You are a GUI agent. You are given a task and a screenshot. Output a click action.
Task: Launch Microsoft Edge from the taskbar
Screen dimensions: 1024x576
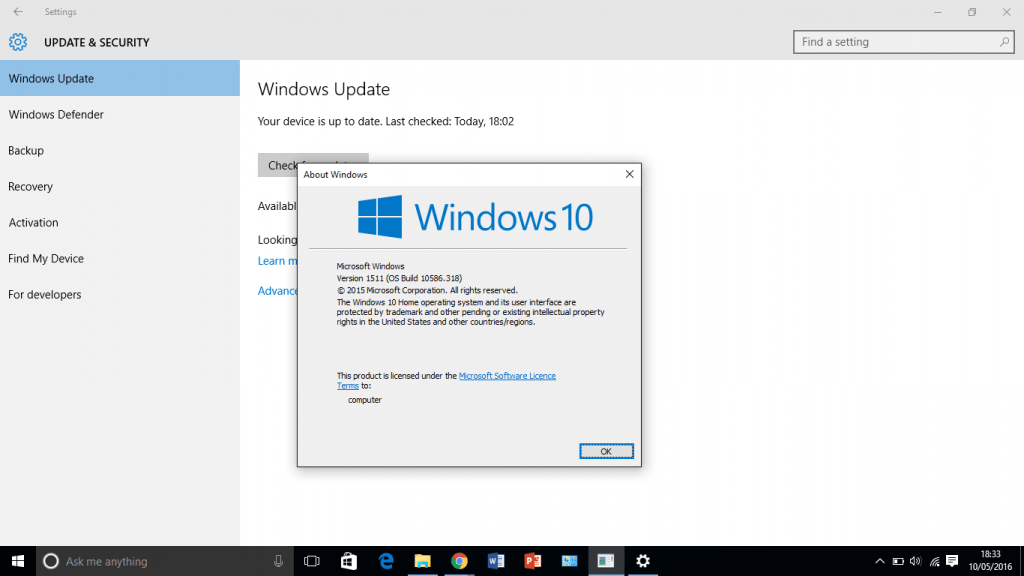click(386, 561)
